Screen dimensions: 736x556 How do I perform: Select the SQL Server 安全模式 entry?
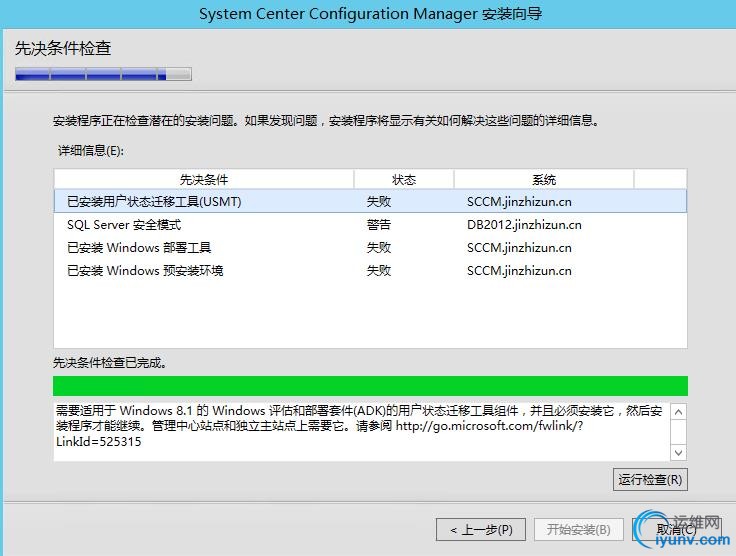(124, 224)
